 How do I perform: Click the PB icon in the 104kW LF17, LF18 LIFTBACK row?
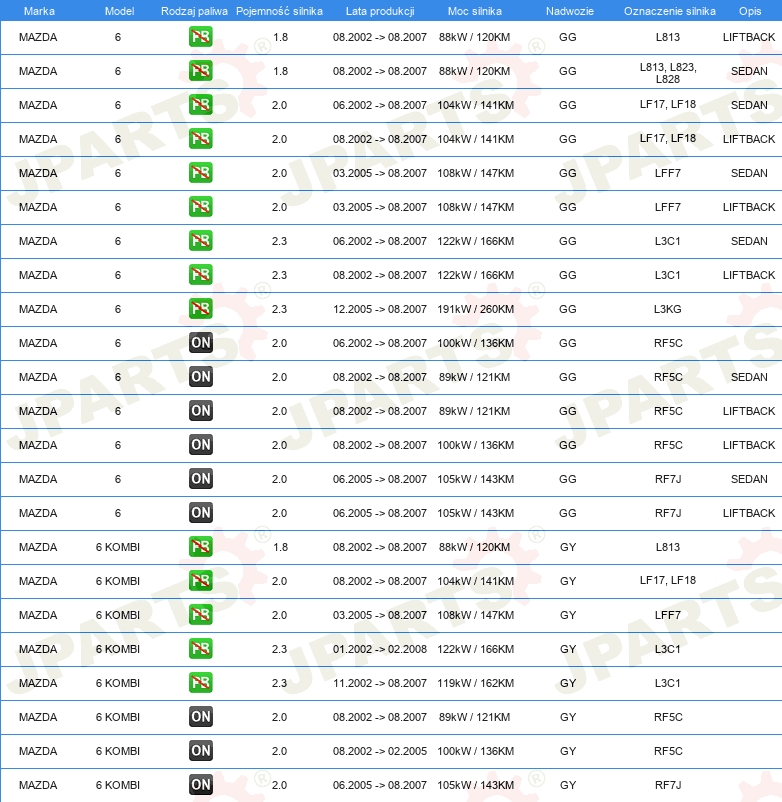(200, 139)
